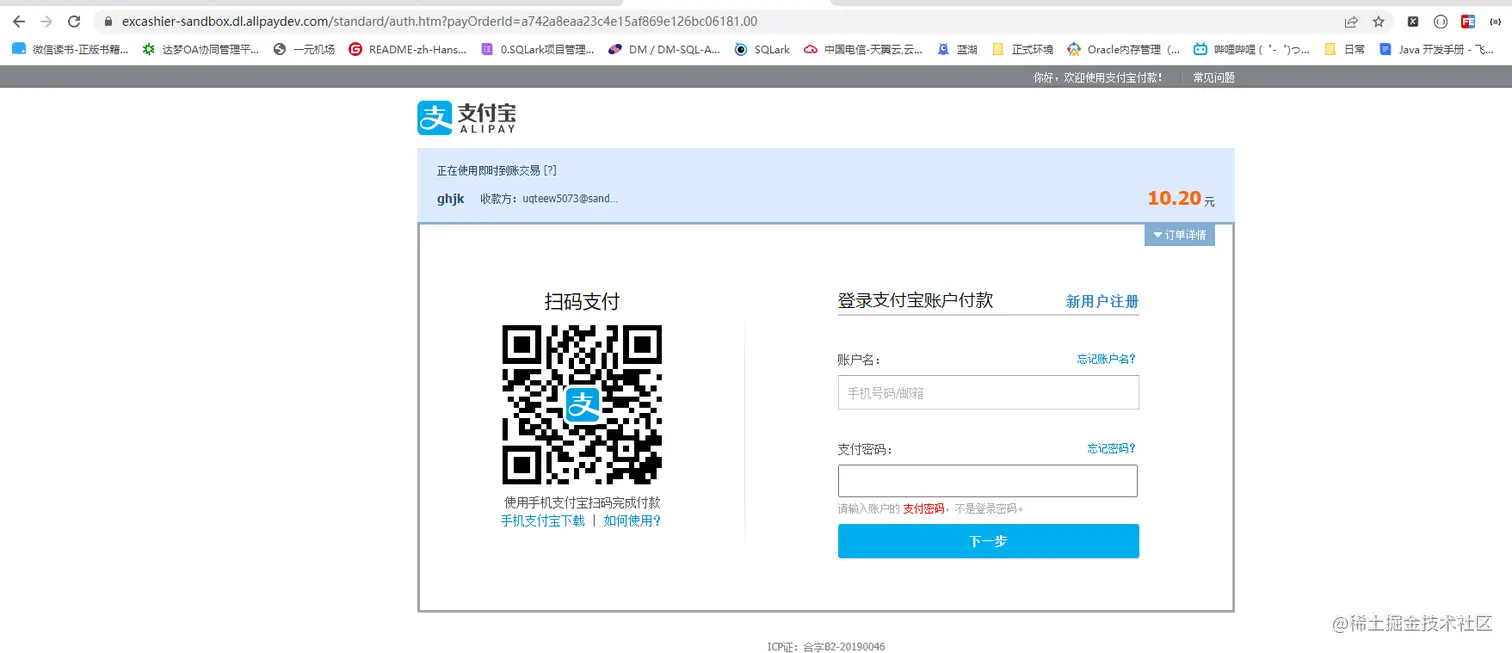
Task: Go back using the browser back arrow
Action: (18, 21)
